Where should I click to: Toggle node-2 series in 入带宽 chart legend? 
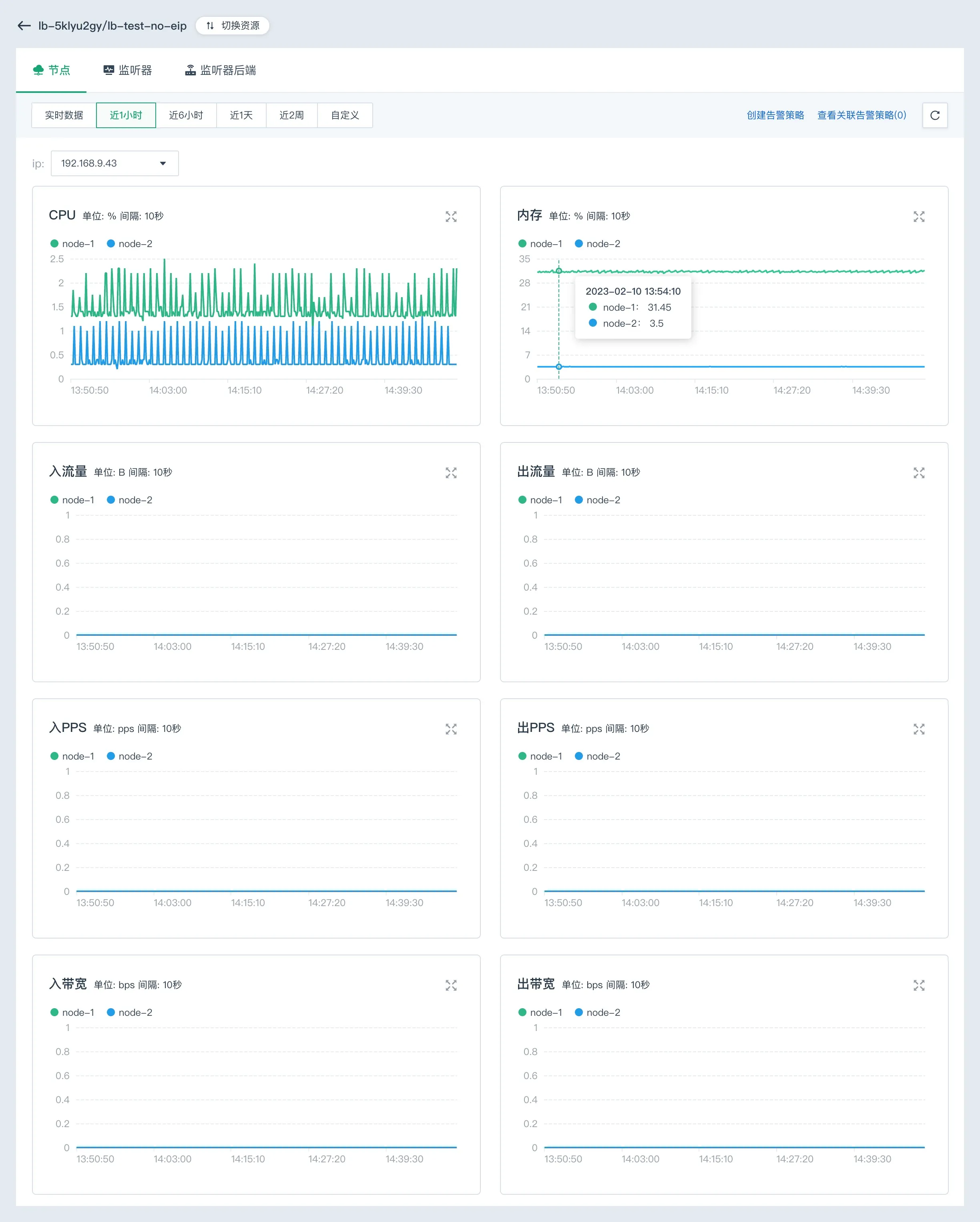(x=130, y=1012)
